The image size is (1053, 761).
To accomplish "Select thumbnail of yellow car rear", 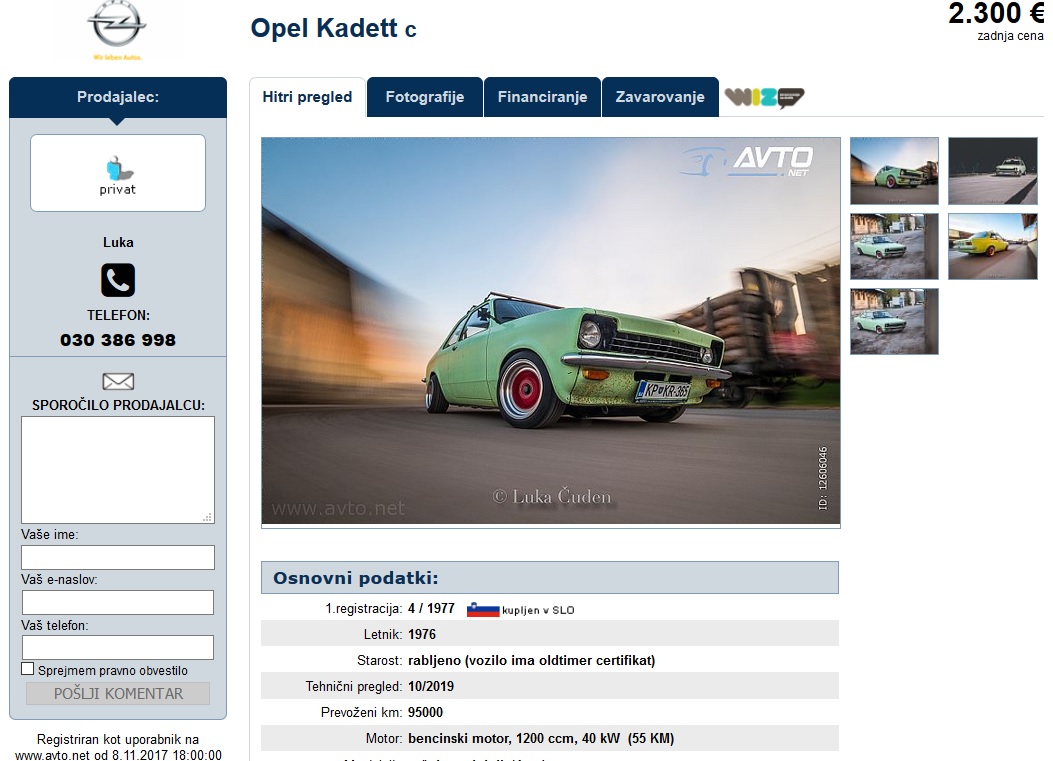I will [993, 246].
